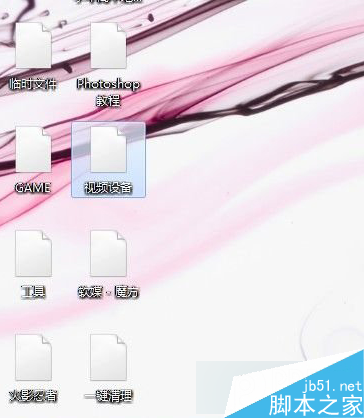The image size is (364, 418).
Task: Click the 临时文件 label text
Action: 33,84
